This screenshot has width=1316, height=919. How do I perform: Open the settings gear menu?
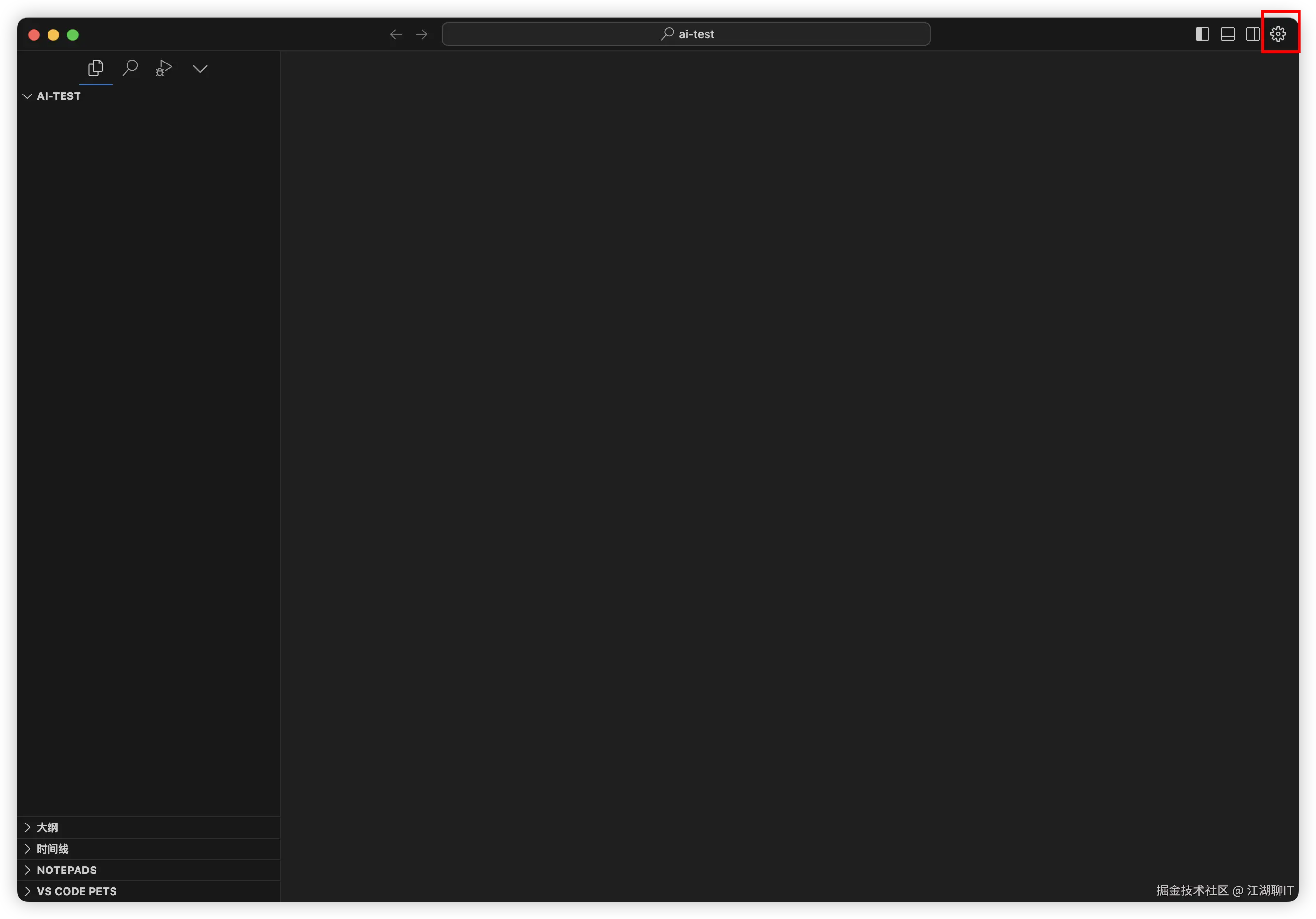point(1279,34)
